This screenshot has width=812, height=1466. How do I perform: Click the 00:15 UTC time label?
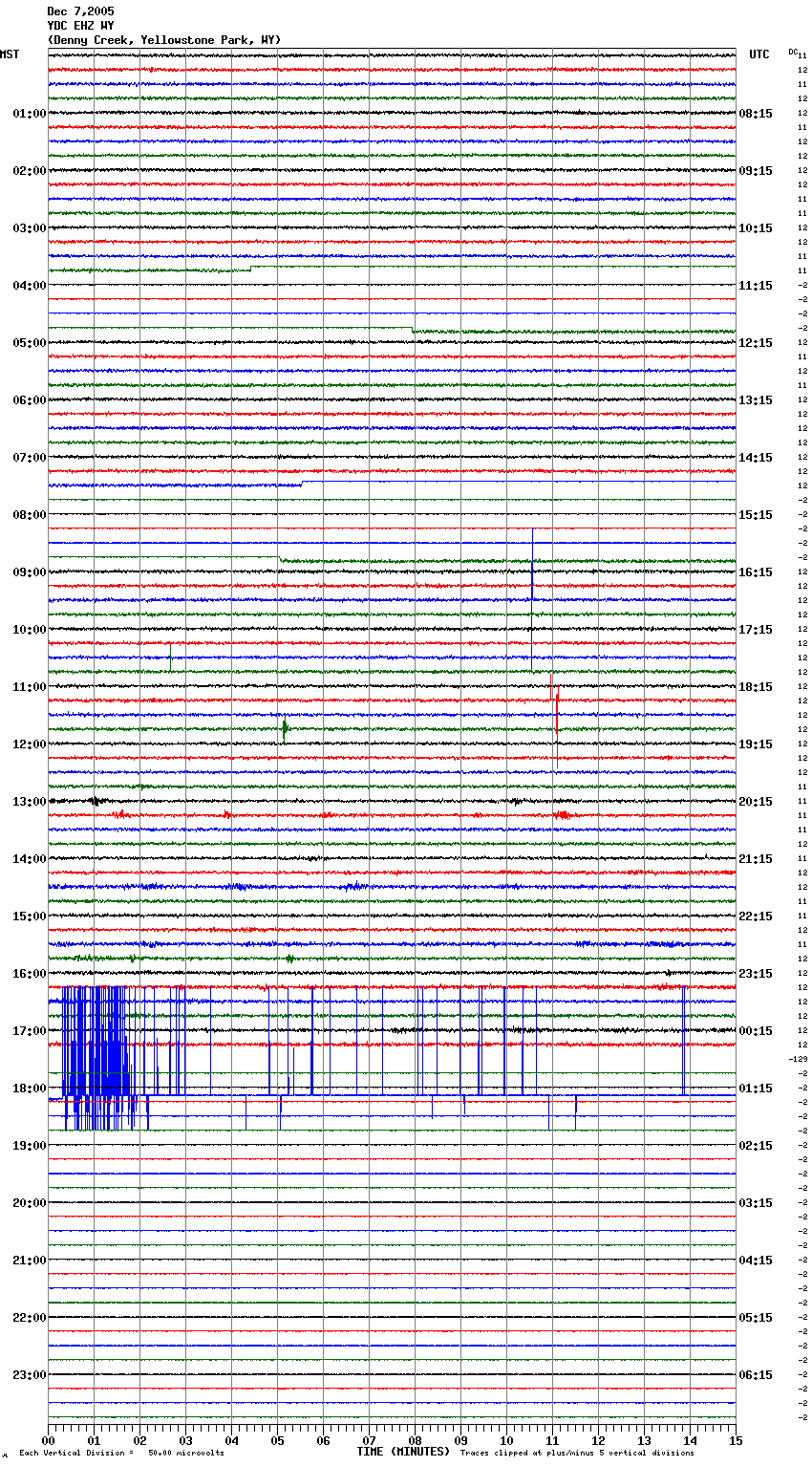(756, 1031)
